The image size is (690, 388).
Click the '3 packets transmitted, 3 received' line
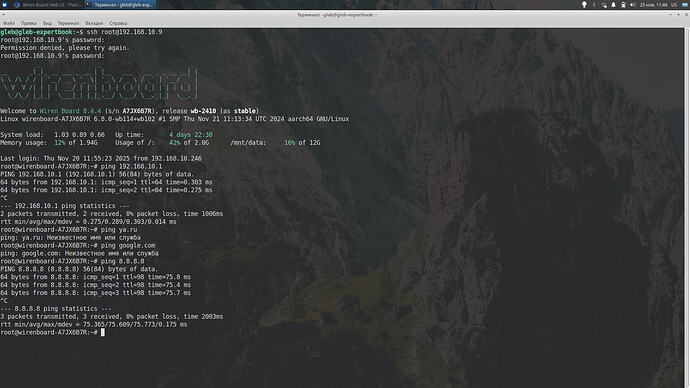[x=112, y=317]
